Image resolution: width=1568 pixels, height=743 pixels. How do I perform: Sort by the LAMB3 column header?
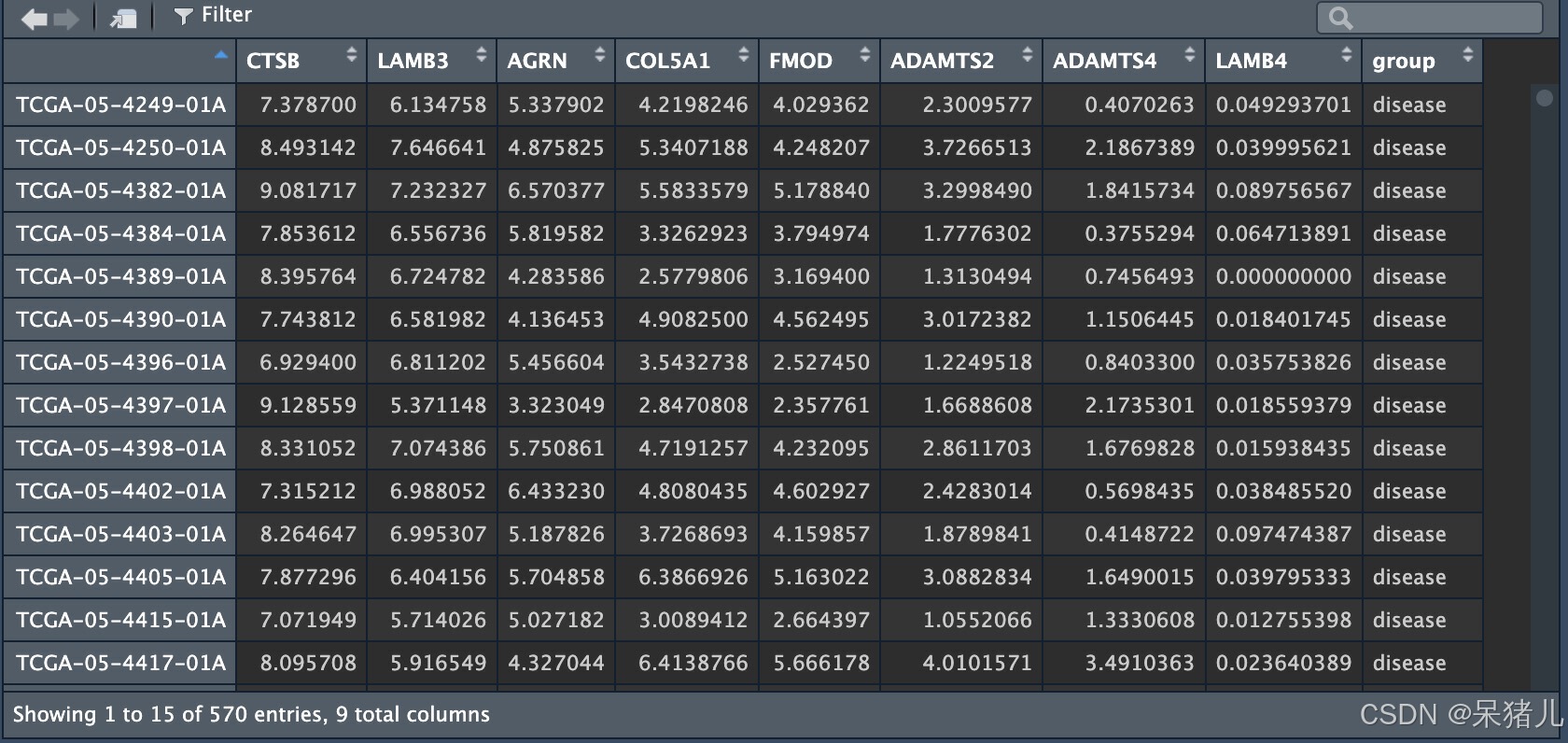click(431, 61)
